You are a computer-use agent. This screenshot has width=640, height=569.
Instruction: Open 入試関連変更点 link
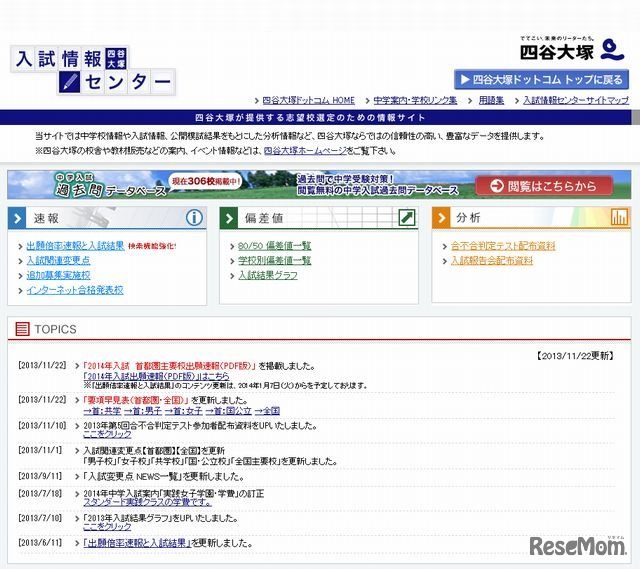click(x=58, y=260)
